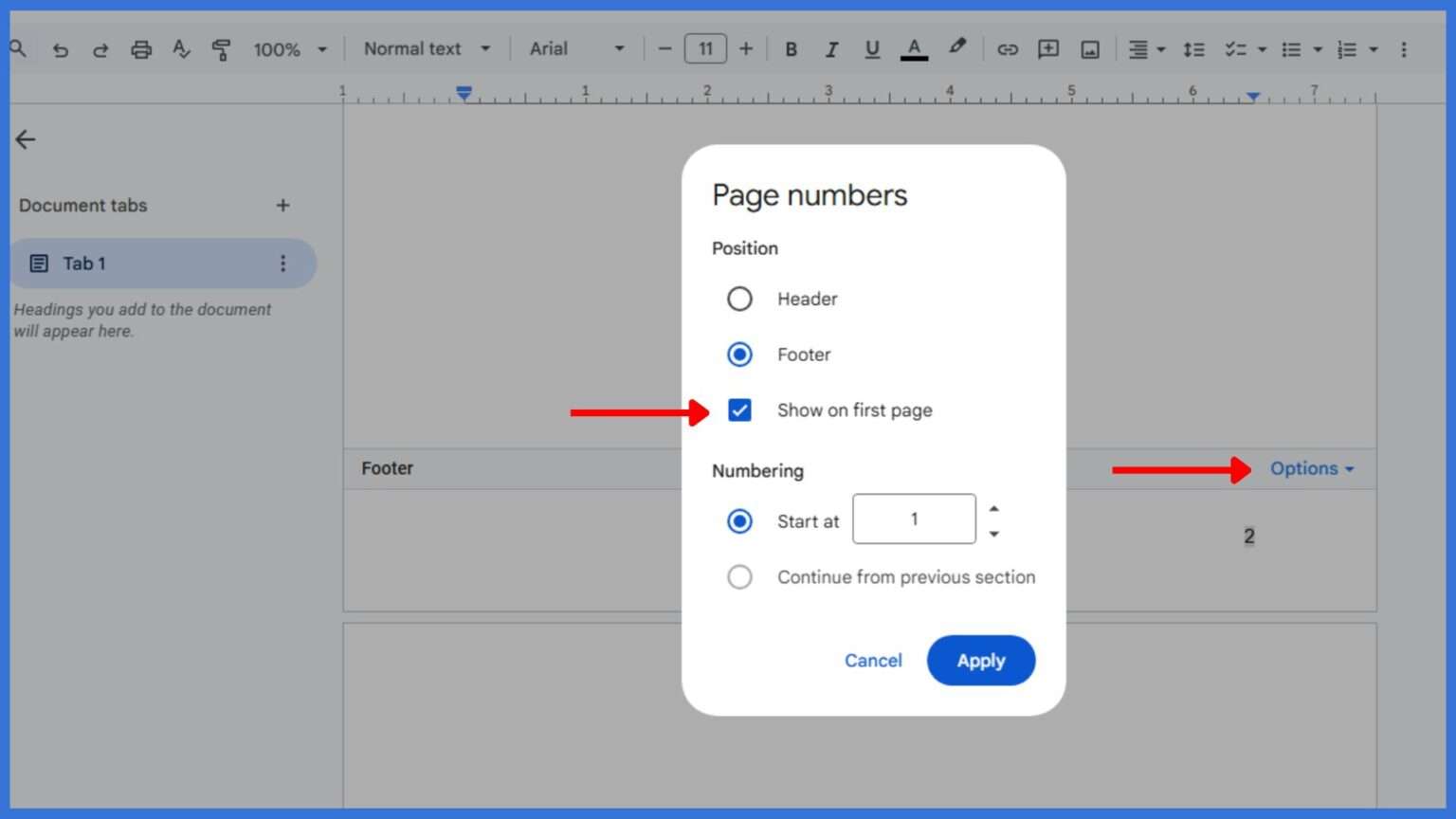Open the Insert link icon
The image size is (1456, 819).
tap(1008, 48)
